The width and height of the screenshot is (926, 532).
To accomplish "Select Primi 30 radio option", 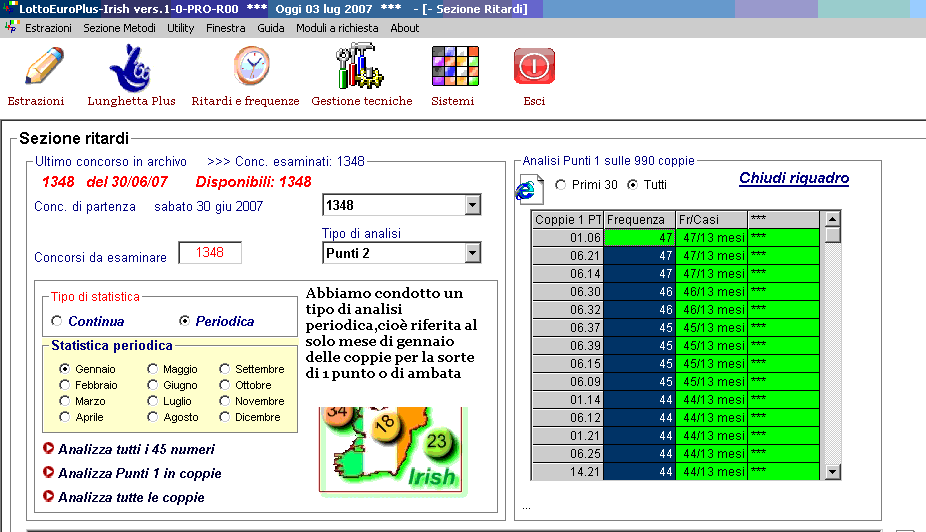I will pos(560,185).
